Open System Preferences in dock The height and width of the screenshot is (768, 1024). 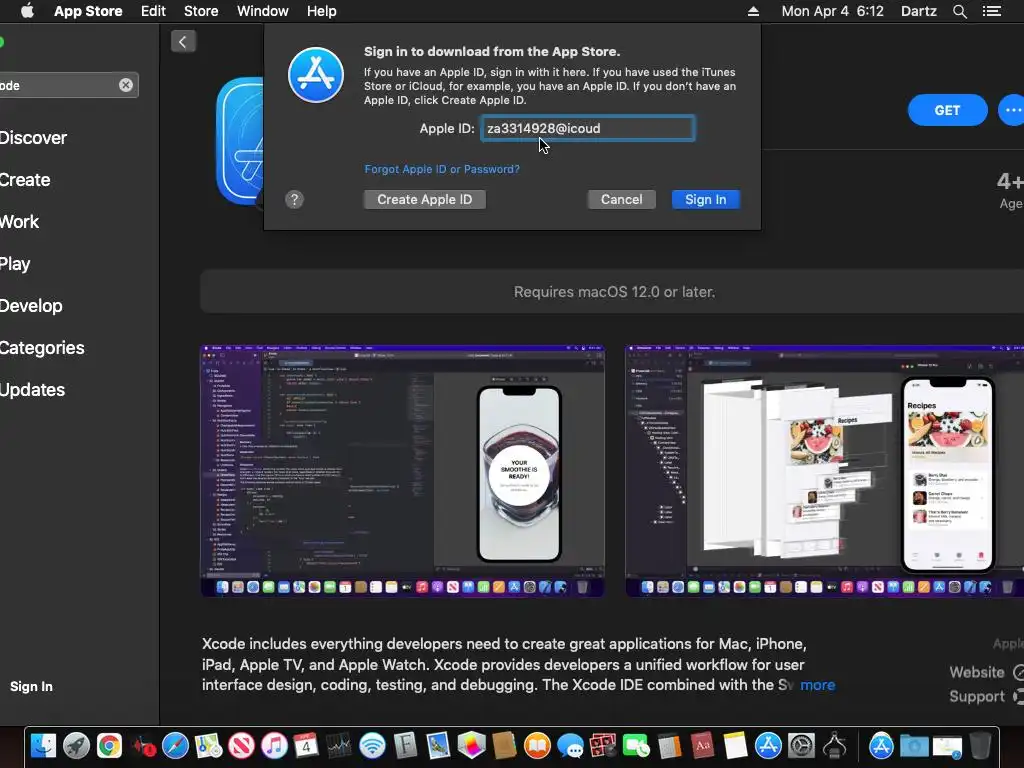801,746
